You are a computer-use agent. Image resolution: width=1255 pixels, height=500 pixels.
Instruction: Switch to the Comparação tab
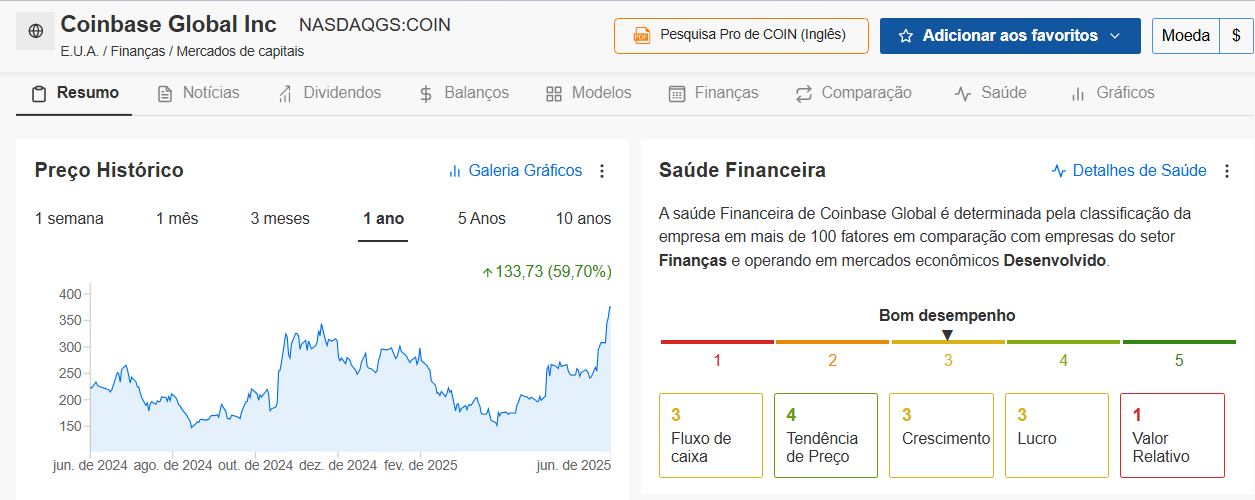(x=853, y=93)
